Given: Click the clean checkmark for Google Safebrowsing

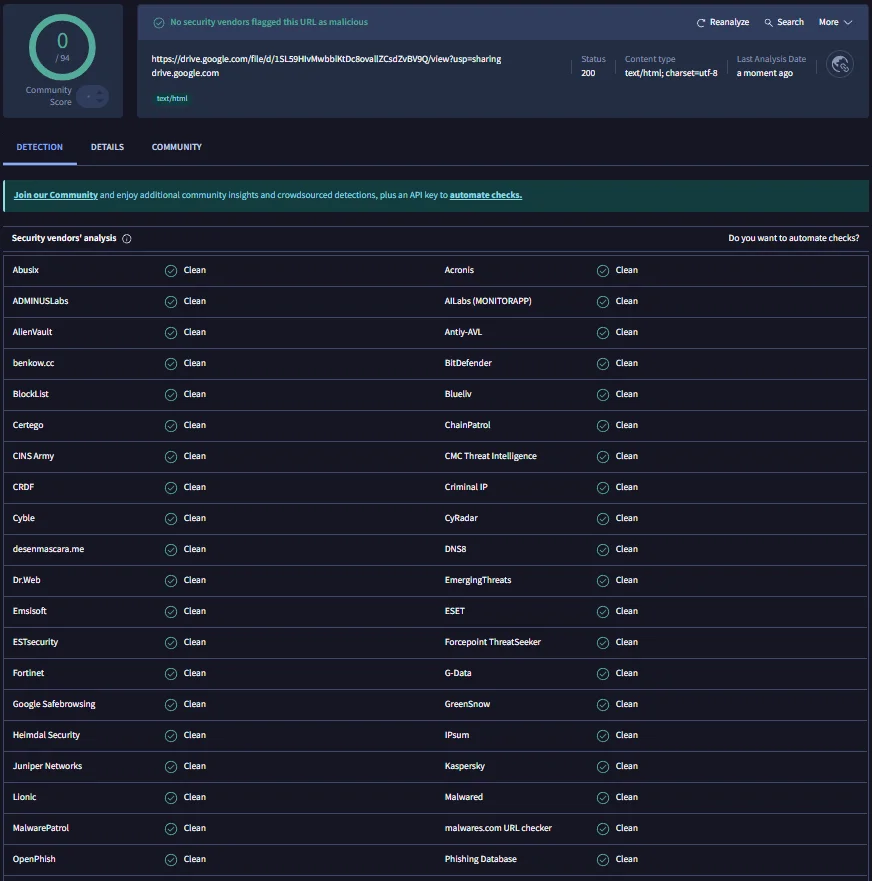Looking at the screenshot, I should 171,704.
